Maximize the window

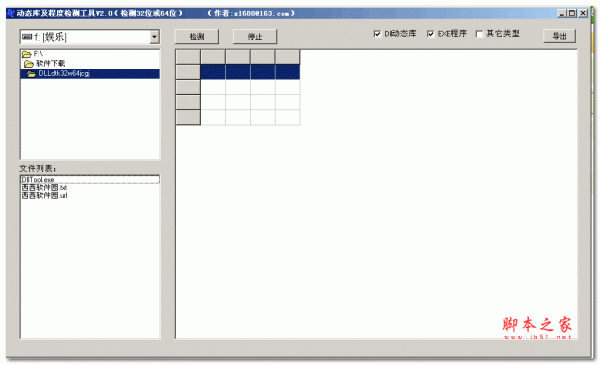tap(572, 13)
